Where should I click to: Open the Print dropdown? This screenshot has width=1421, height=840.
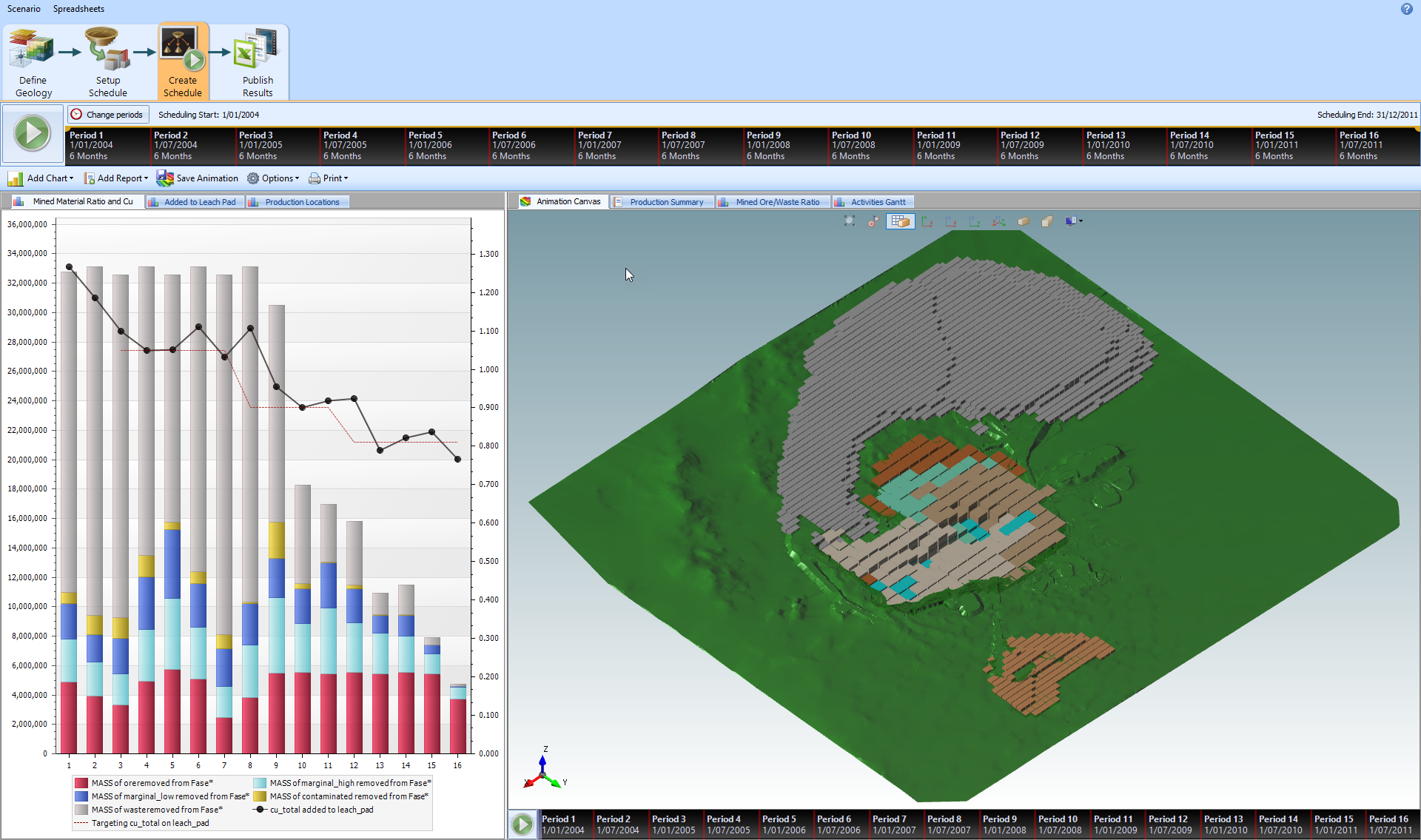[328, 178]
